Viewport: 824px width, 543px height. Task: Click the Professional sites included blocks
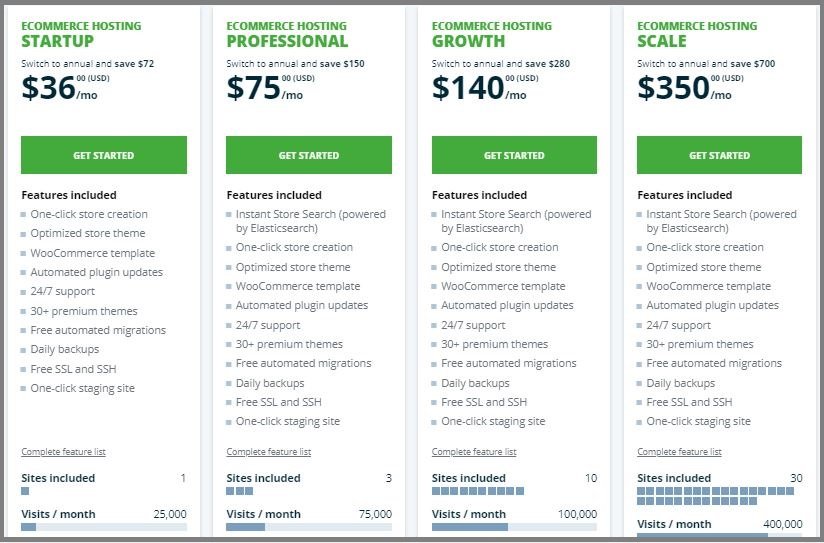click(x=240, y=491)
